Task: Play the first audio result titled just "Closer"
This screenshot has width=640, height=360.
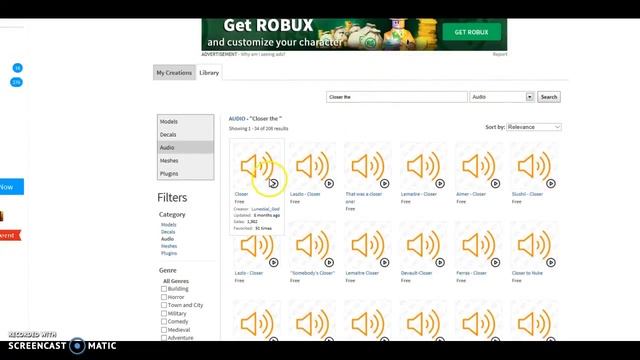Action: pos(274,184)
